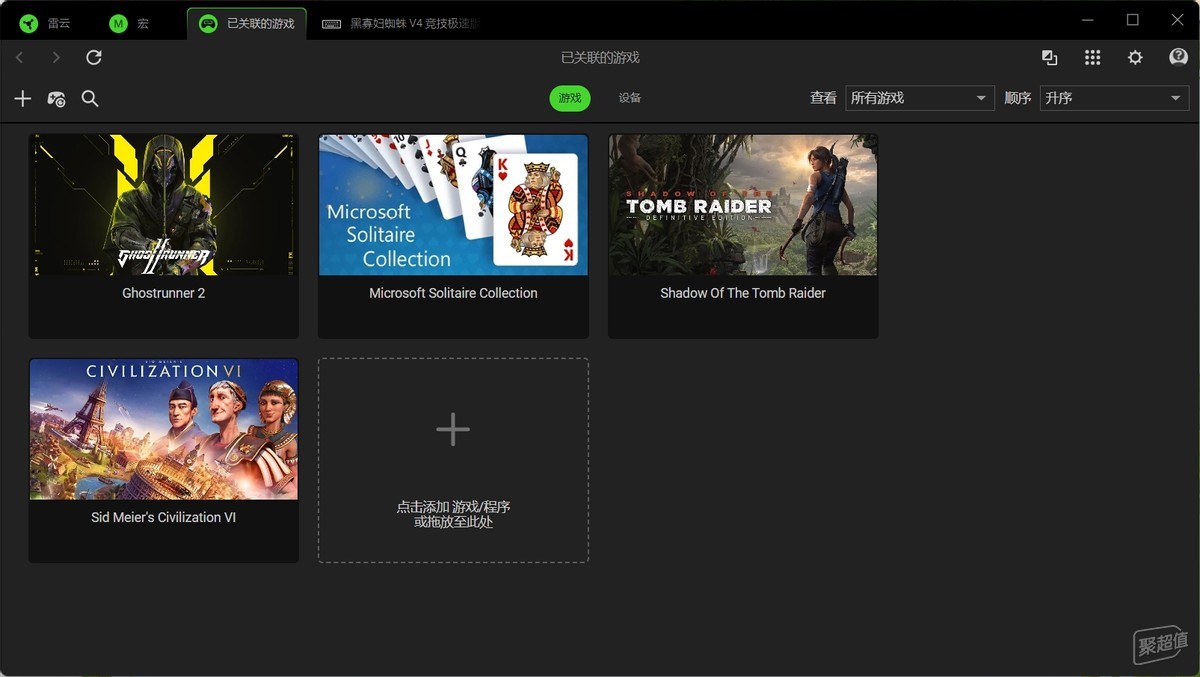This screenshot has height=677, width=1200.
Task: Select the 已关联的游戏 tab
Action: click(x=247, y=23)
